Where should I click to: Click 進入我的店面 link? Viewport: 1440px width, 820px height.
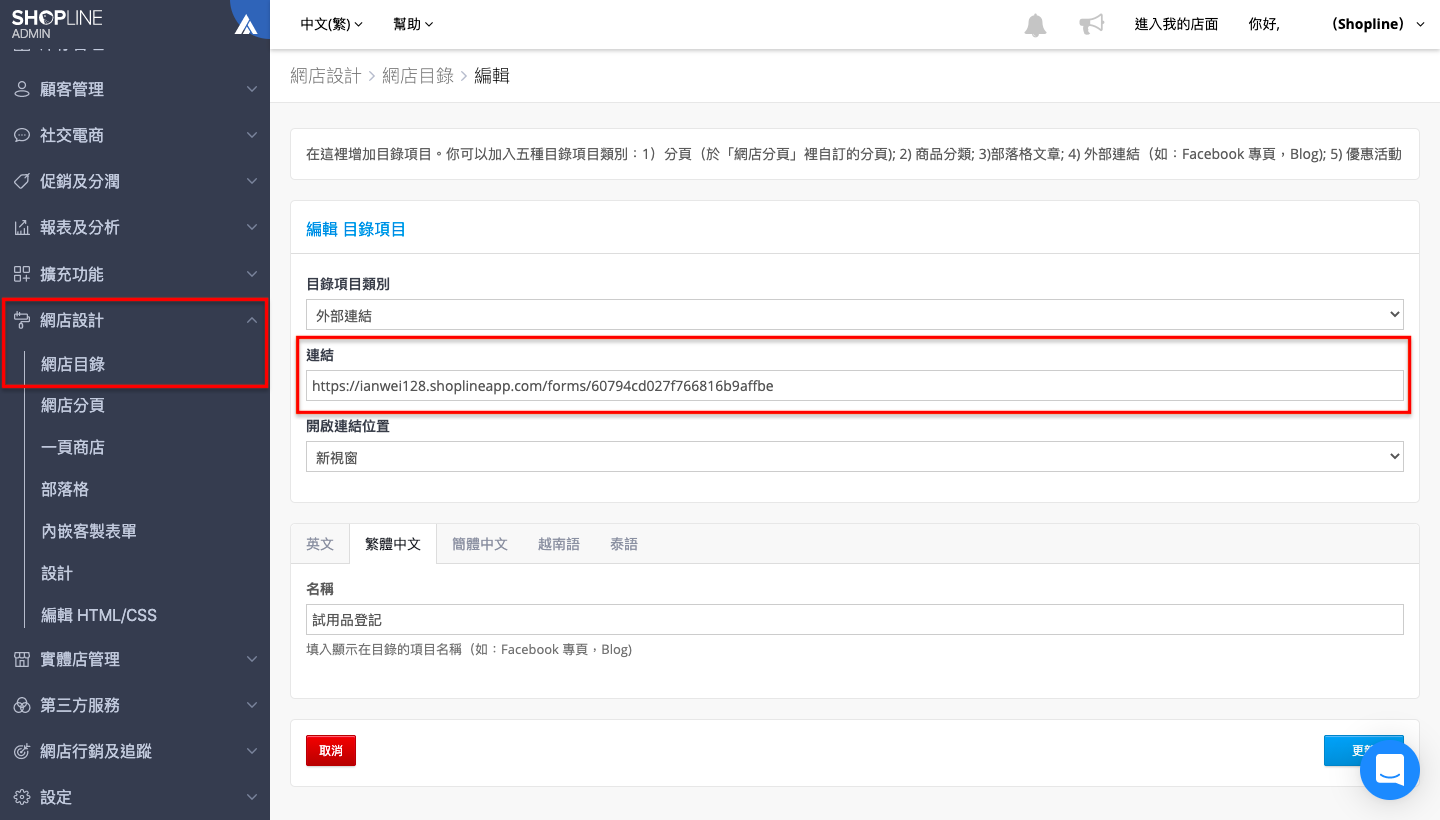(x=1176, y=24)
